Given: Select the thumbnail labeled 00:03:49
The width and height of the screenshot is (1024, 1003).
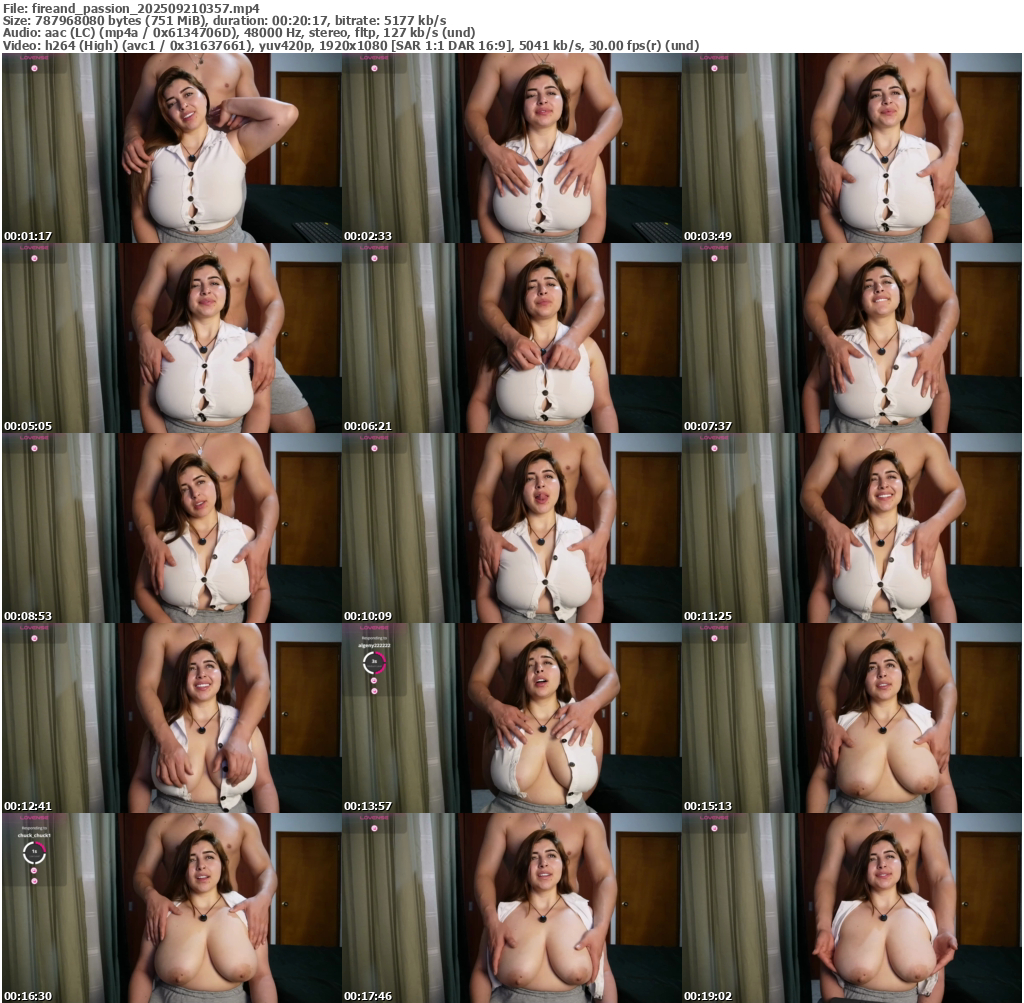Looking at the screenshot, I should 851,148.
